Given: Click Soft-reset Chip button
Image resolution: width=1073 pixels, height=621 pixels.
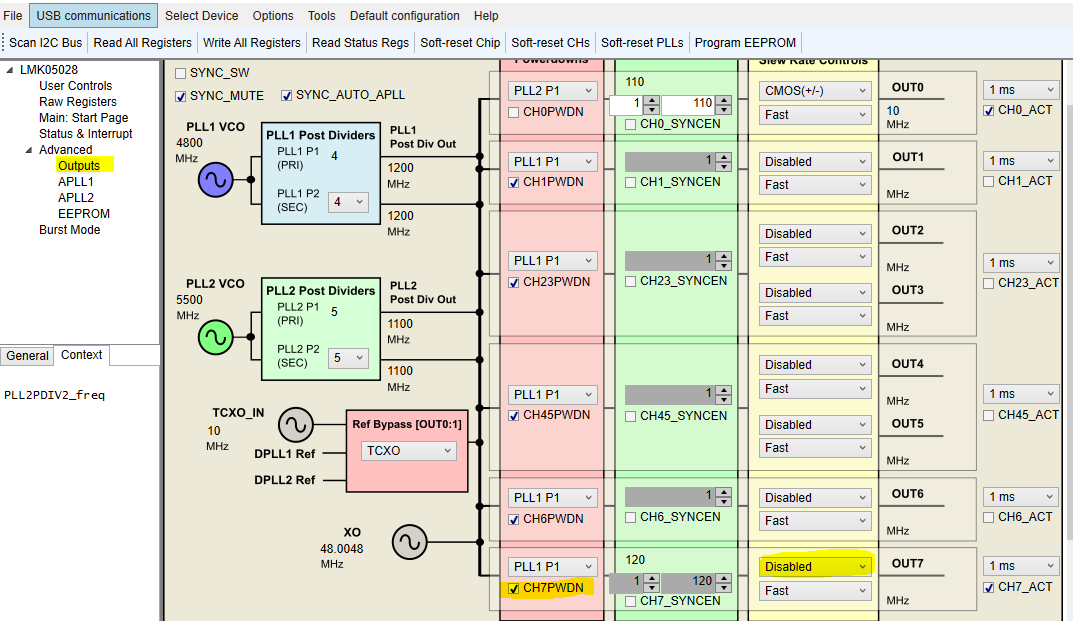Looking at the screenshot, I should pos(460,42).
